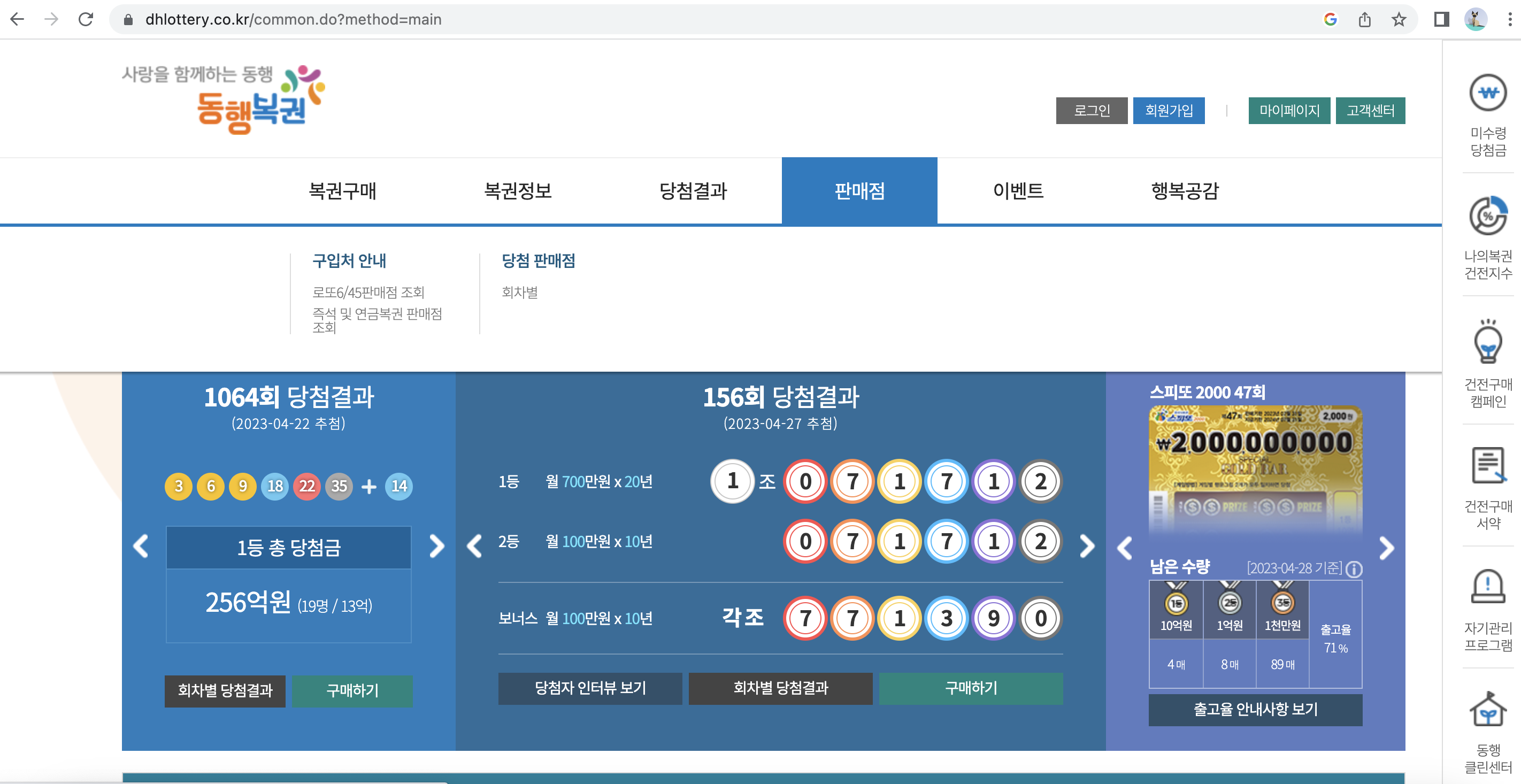Open the 당첨결과 menu
The height and width of the screenshot is (784, 1521).
click(693, 191)
